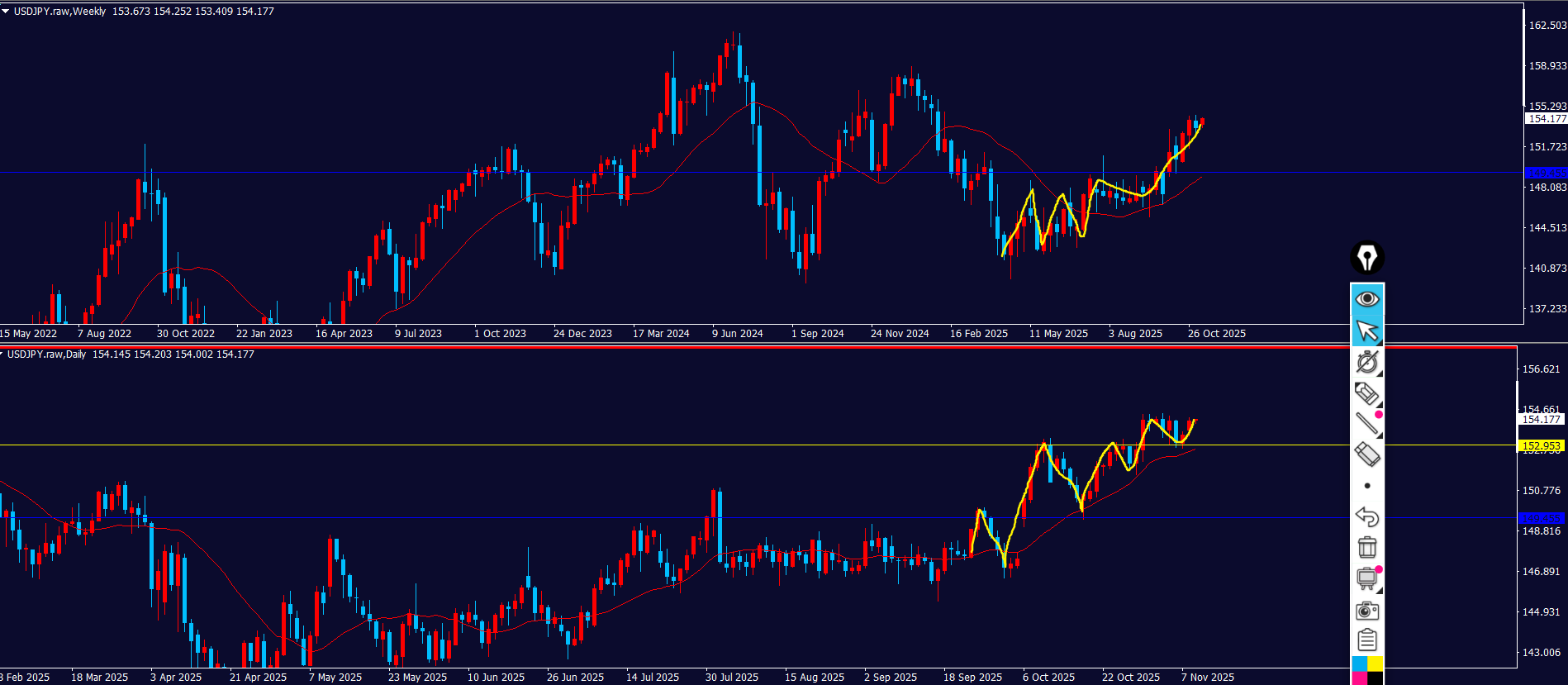The image size is (1568, 685).
Task: Click the 154.177 price tag on weekly chart
Action: [1546, 119]
